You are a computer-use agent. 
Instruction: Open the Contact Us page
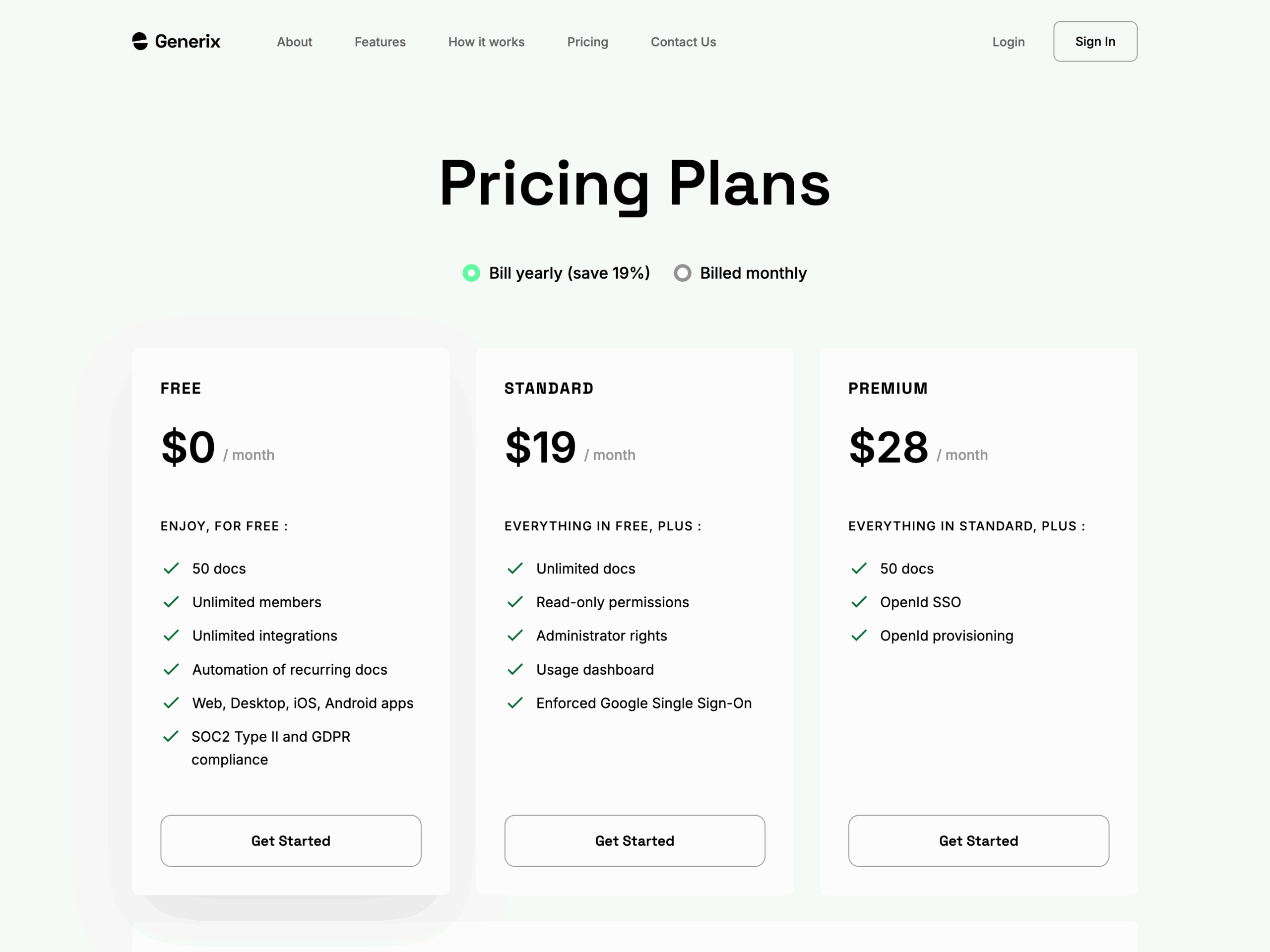click(683, 41)
